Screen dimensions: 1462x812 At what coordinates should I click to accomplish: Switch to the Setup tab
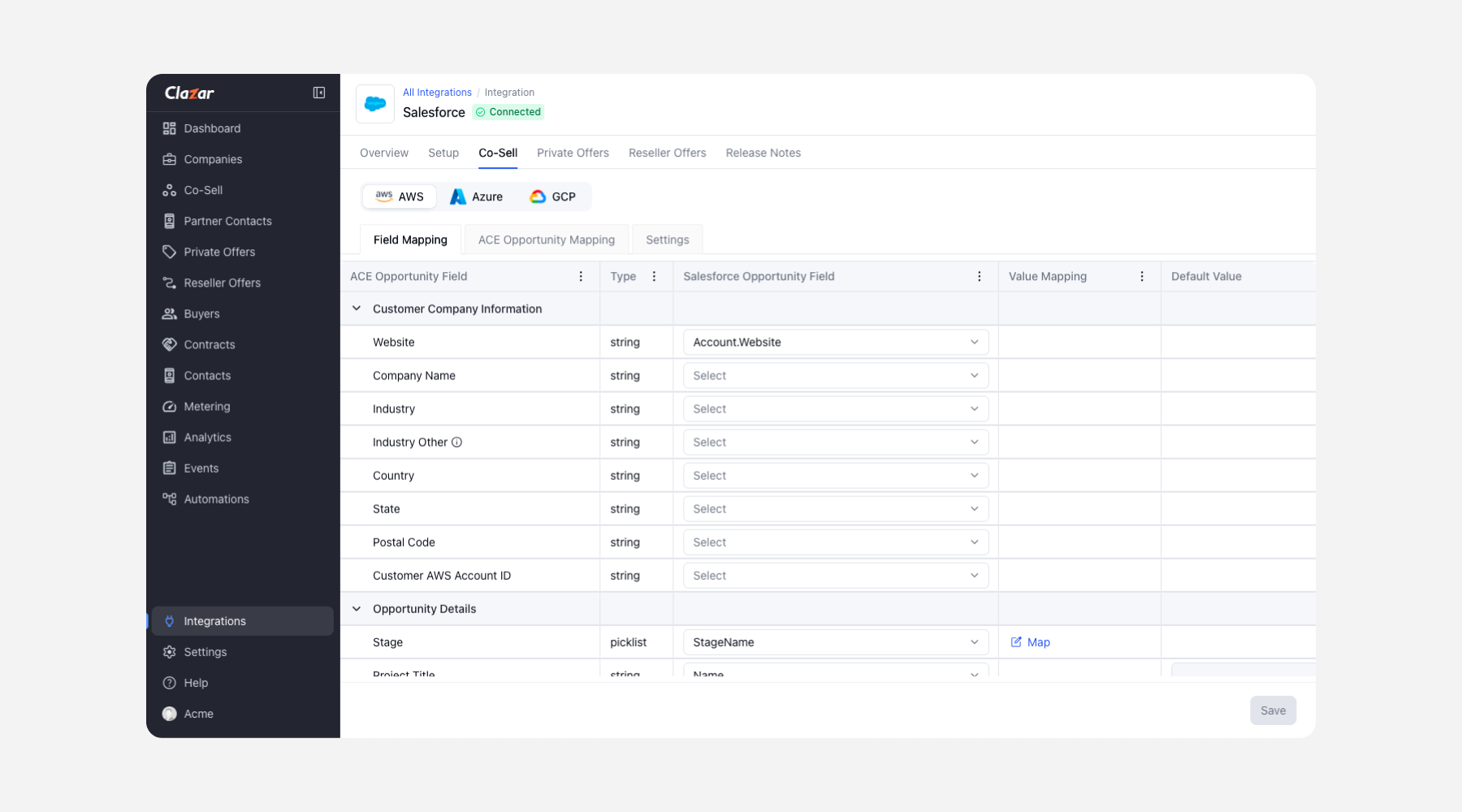pyautogui.click(x=443, y=153)
